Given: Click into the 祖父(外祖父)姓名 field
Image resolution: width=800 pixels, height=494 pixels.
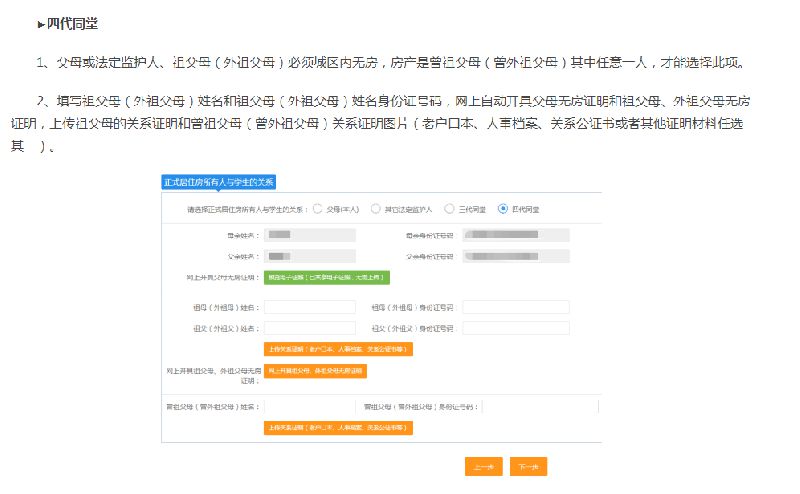Looking at the screenshot, I should pos(309,328).
